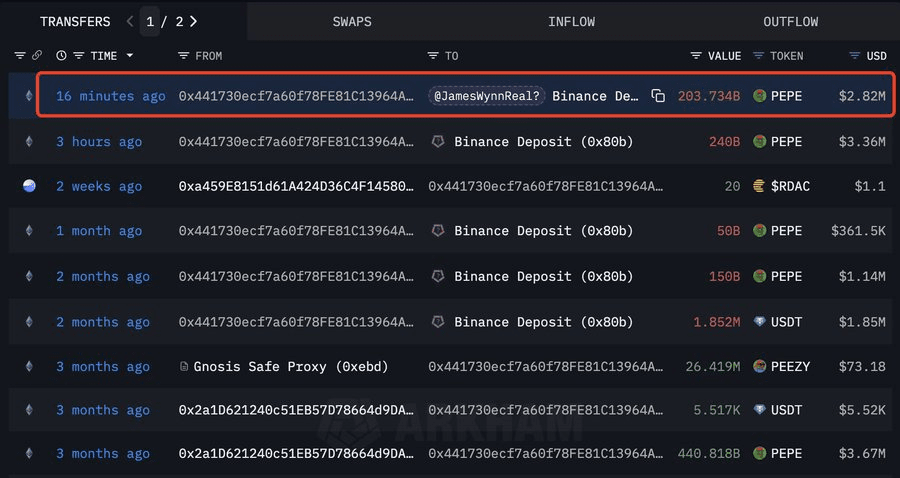Click Binance logo in 1 month ago row

[x=438, y=231]
